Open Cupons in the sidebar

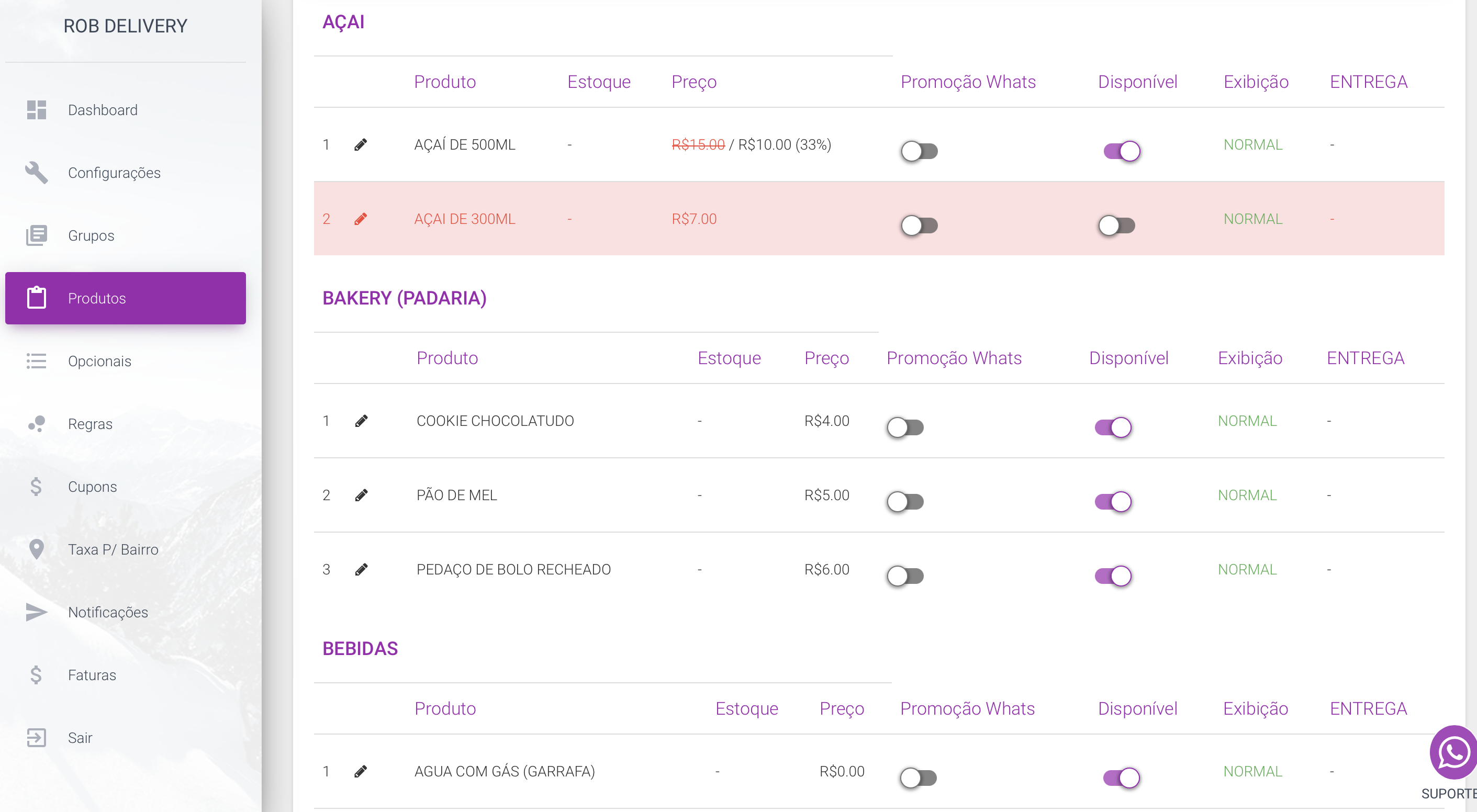pos(92,487)
